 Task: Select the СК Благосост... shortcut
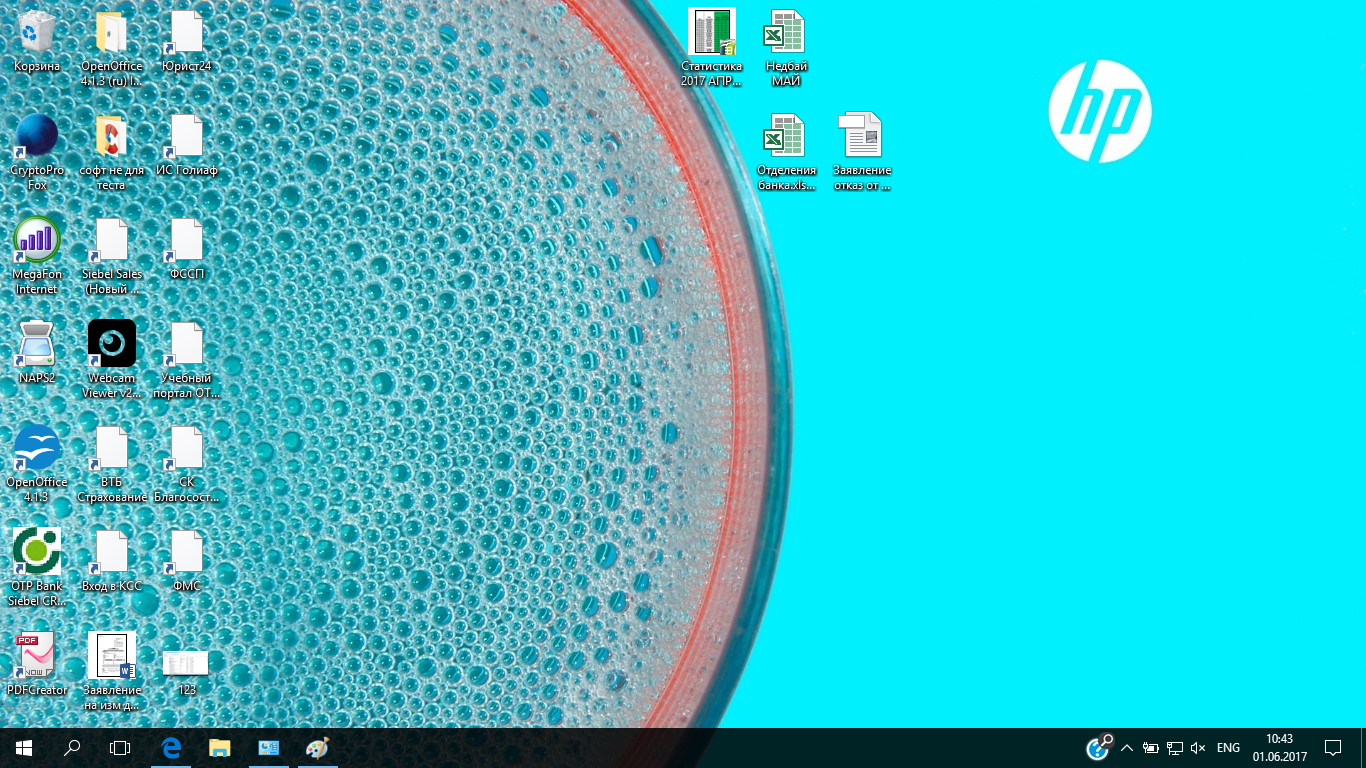[187, 449]
